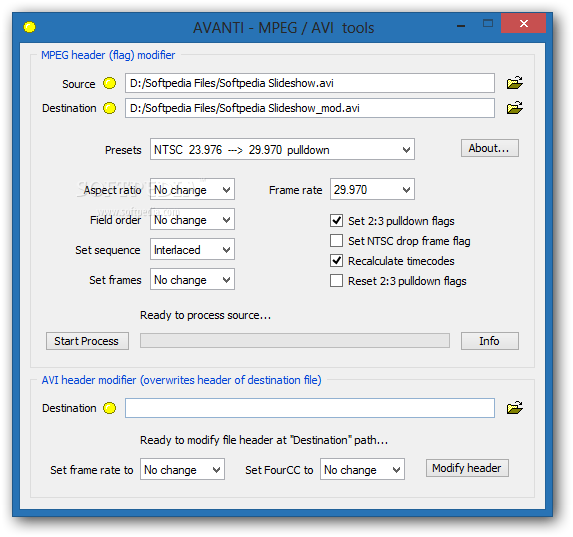Click the 'MPEG header (flag) modifier' group title
573x537 pixels.
pos(108,55)
